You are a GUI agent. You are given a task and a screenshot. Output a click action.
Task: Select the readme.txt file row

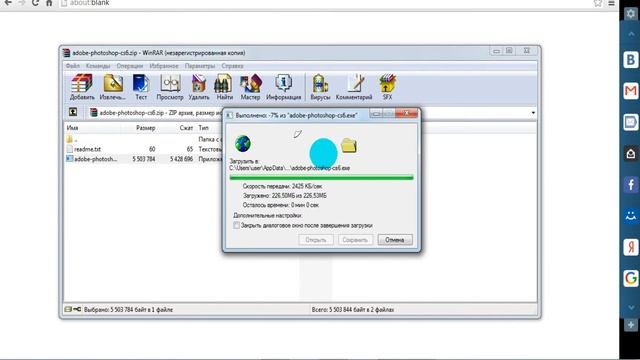tap(143, 149)
